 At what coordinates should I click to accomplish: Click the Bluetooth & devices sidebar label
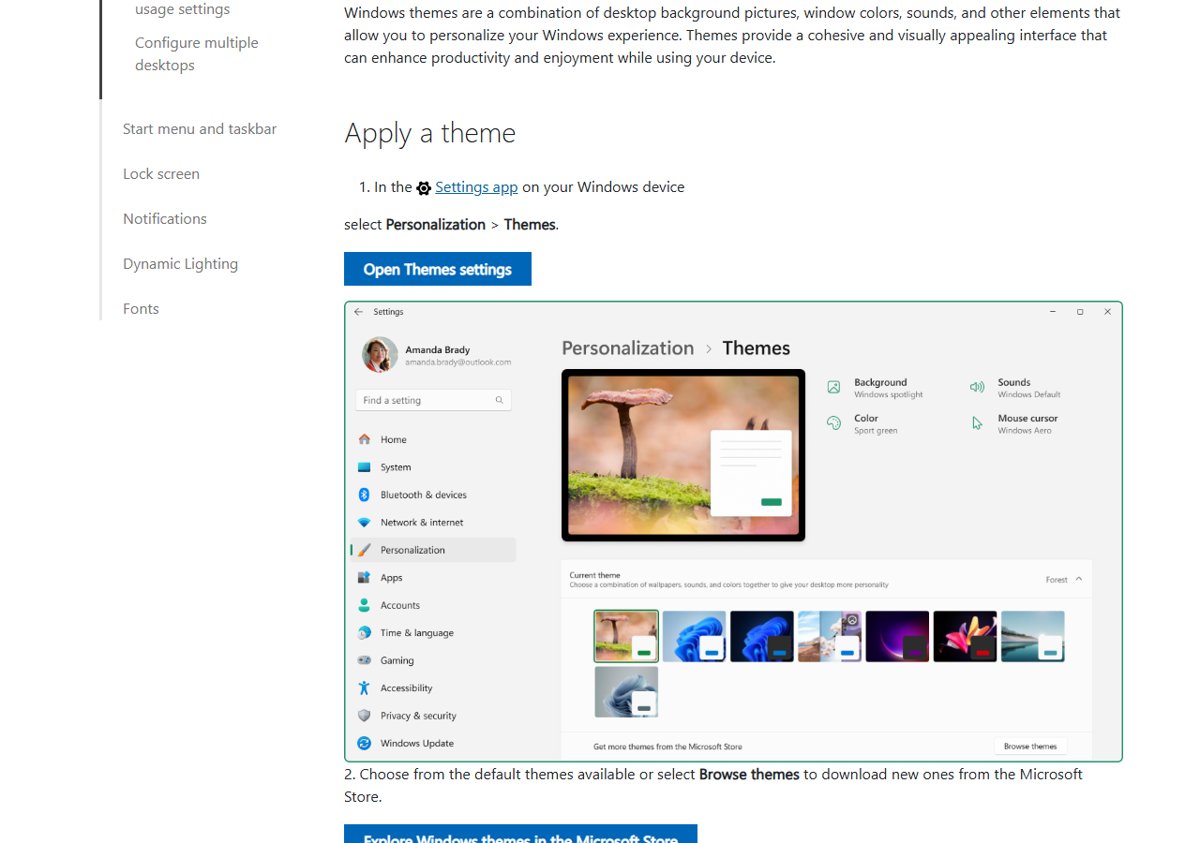(423, 494)
